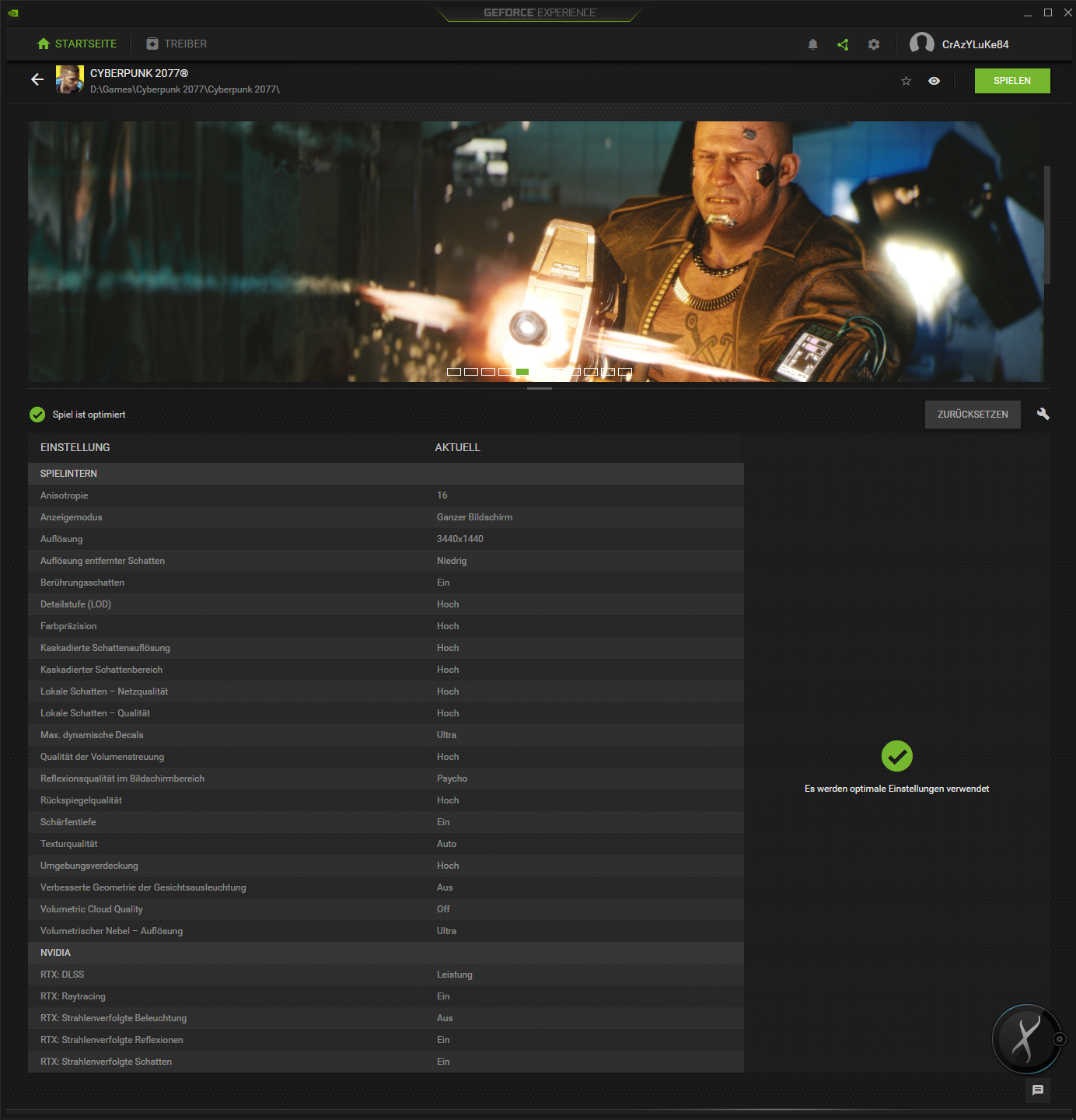This screenshot has width=1076, height=1120.
Task: Click the Cyberpunk 2077 game cover thumbnail
Action: pos(69,79)
